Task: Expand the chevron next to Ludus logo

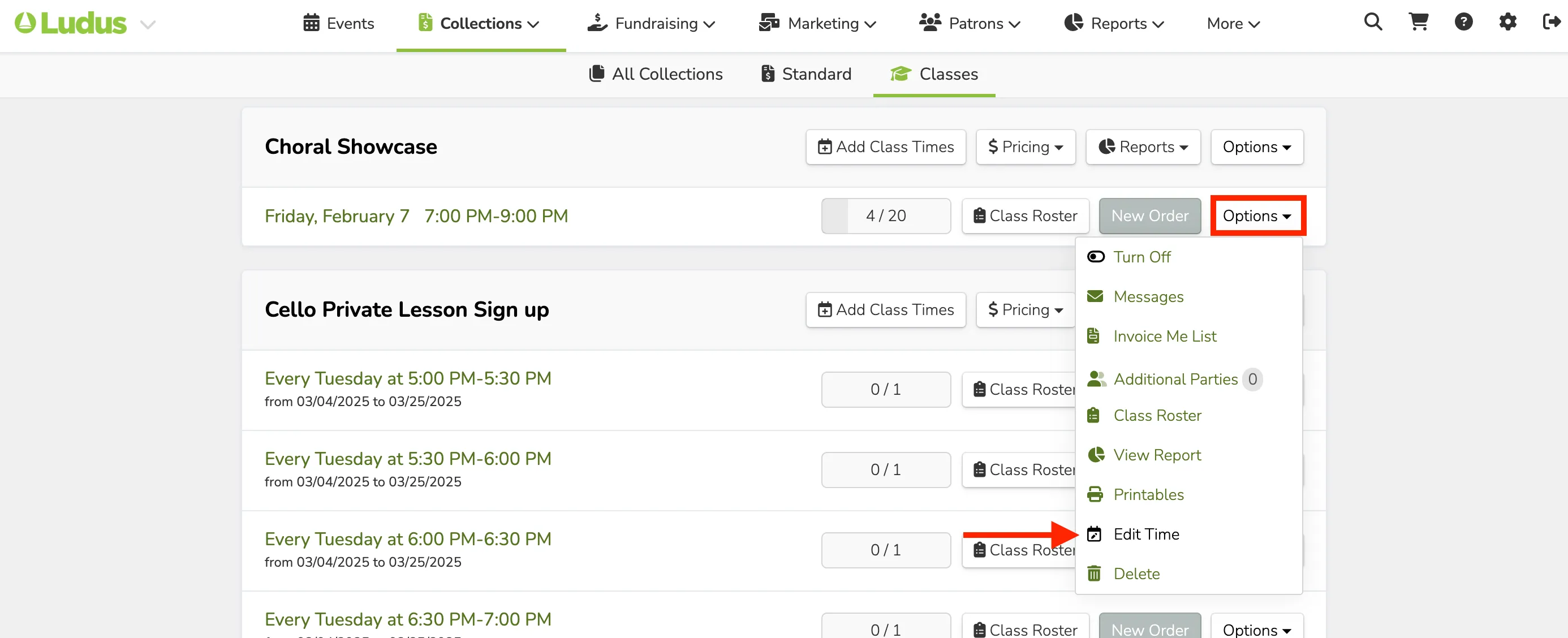Action: tap(148, 24)
